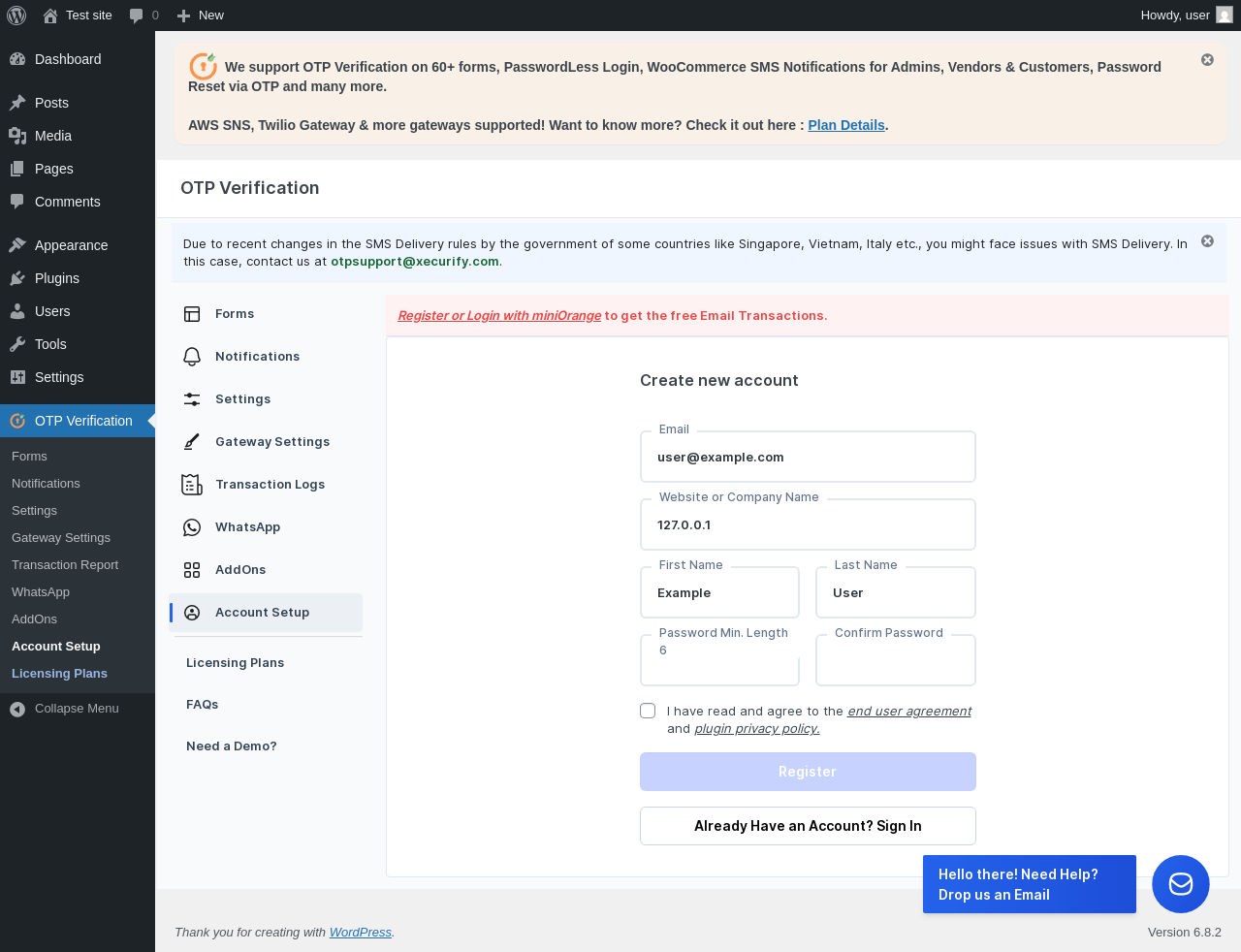Viewport: 1241px width, 952px height.
Task: Open Transaction Report submenu
Action: (x=78, y=565)
